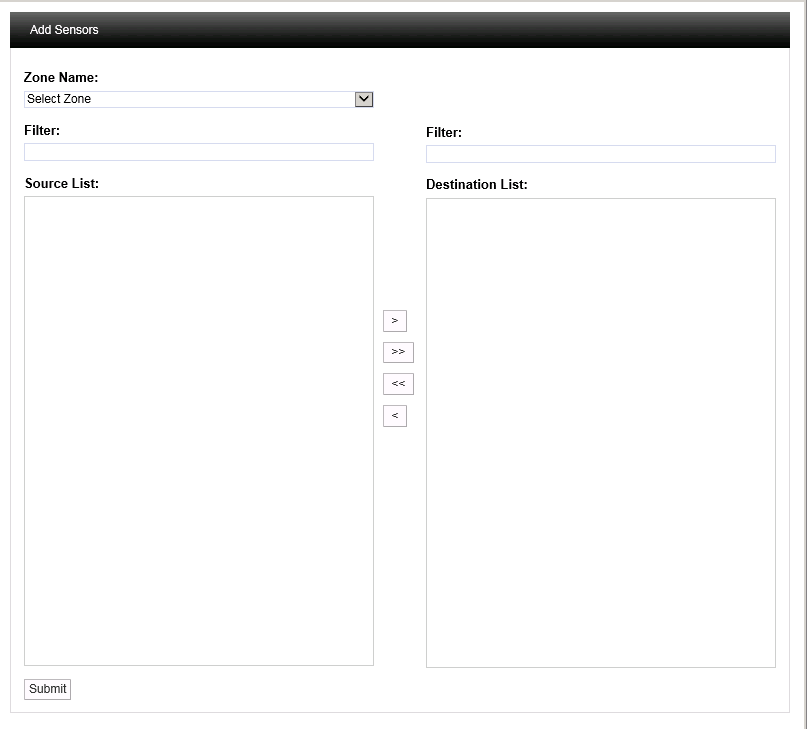Click the Source List filter field

click(x=198, y=152)
